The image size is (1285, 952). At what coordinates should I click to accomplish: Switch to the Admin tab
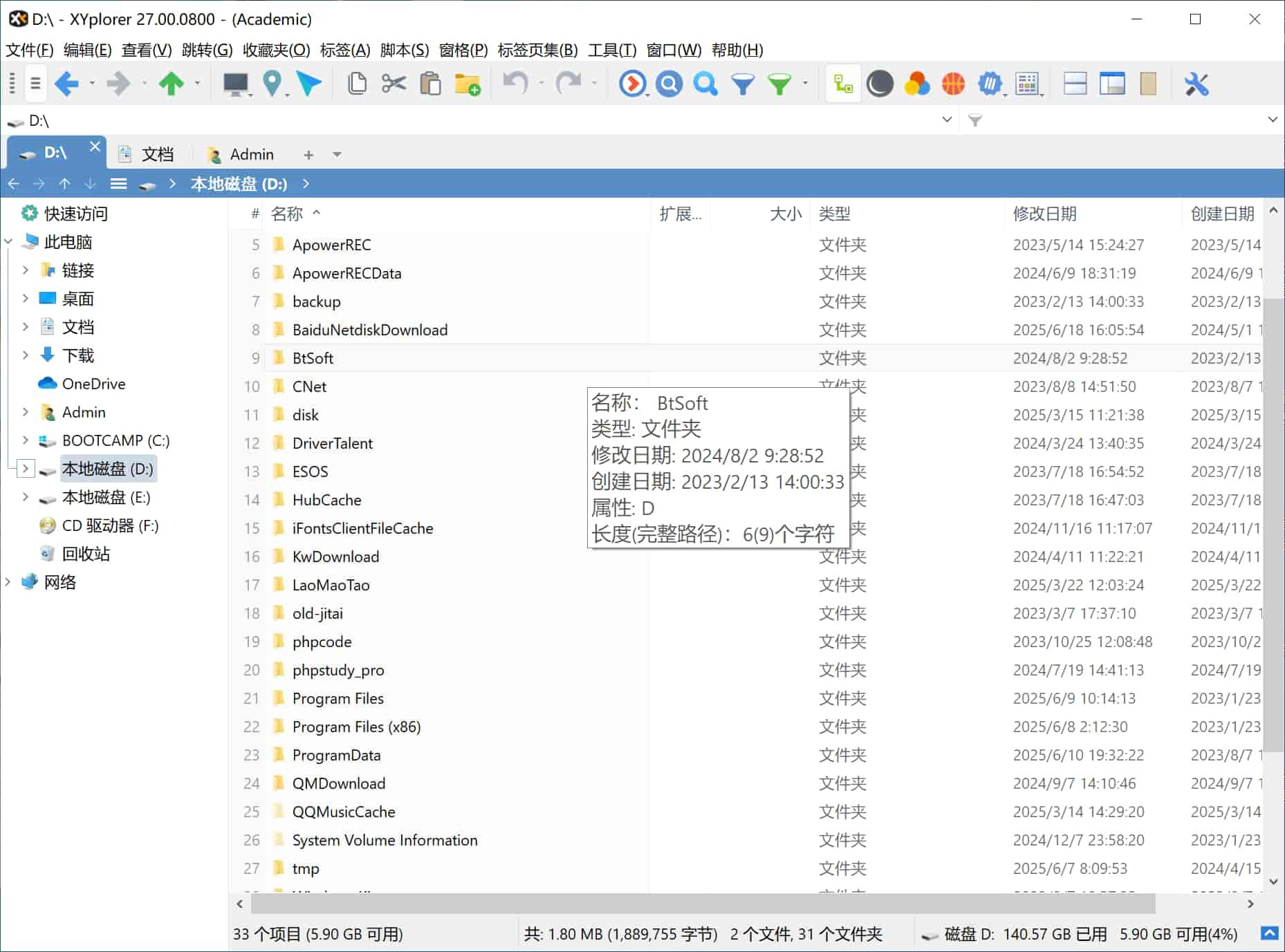point(241,153)
